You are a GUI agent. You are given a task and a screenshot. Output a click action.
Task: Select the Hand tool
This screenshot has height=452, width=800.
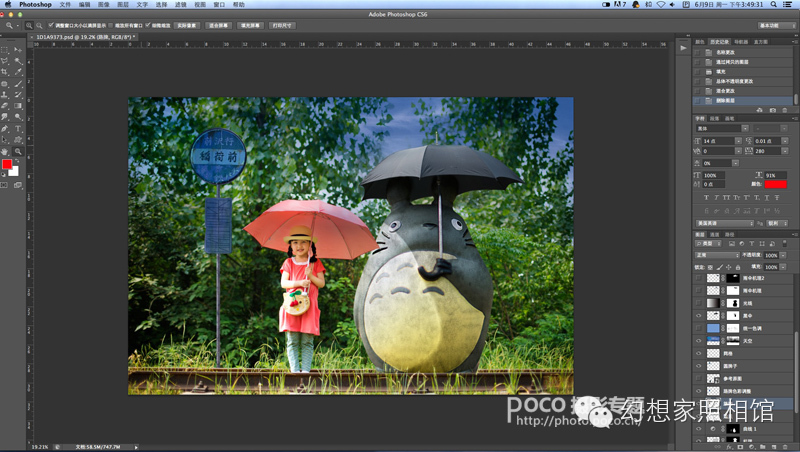pyautogui.click(x=5, y=152)
